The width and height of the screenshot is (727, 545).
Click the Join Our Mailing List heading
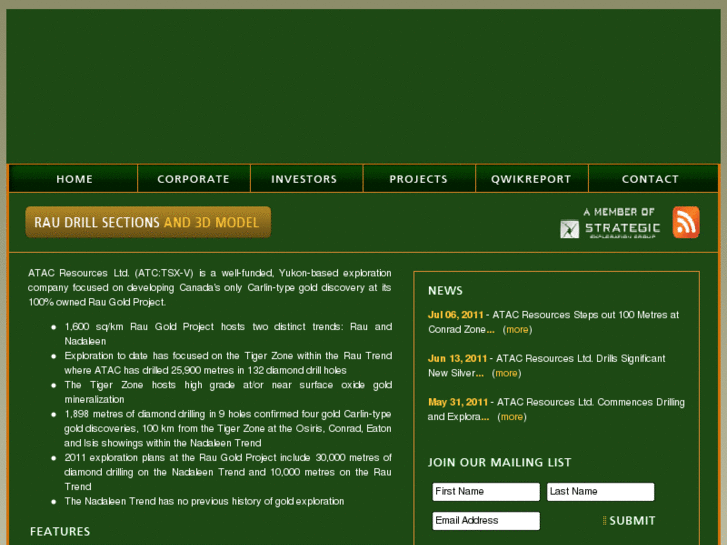click(x=499, y=462)
